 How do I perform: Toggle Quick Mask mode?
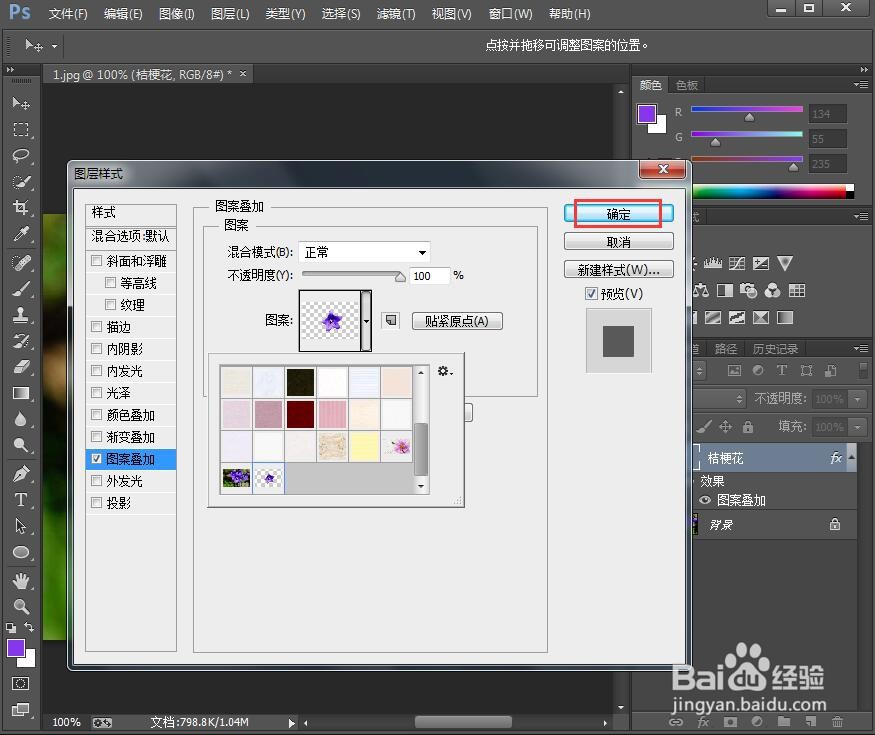point(21,684)
